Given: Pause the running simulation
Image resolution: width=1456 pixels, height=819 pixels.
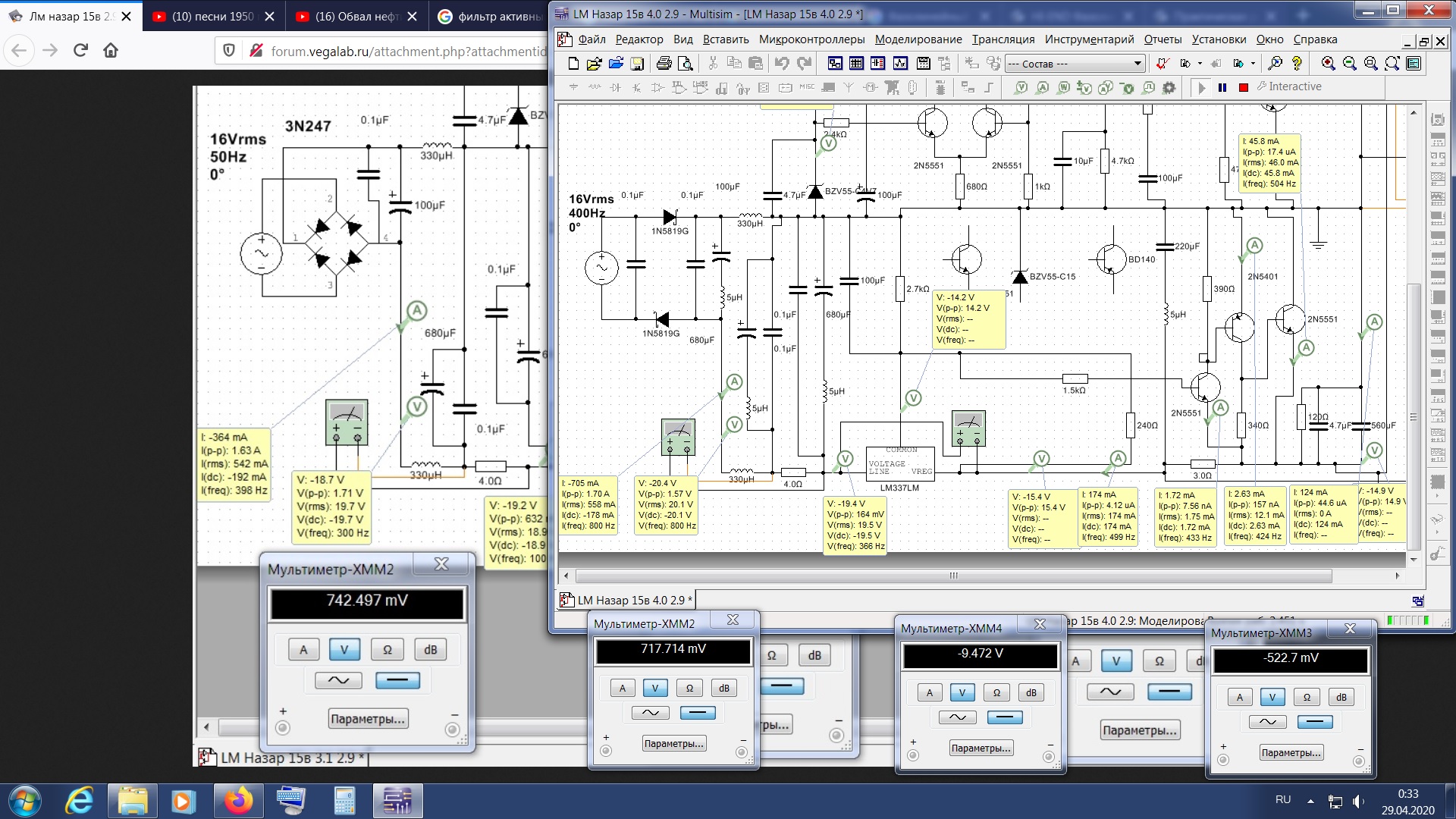Looking at the screenshot, I should (x=1222, y=88).
